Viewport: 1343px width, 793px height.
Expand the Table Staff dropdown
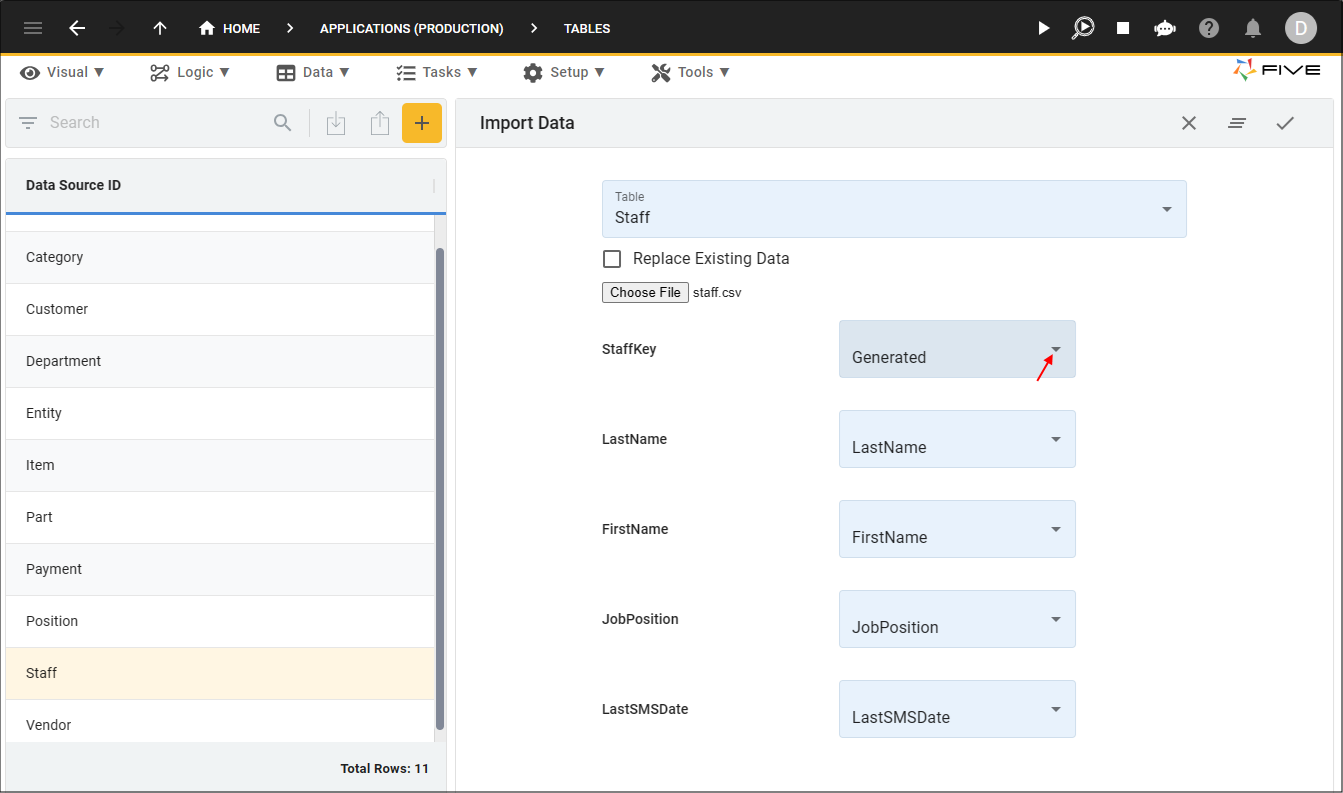click(x=894, y=209)
